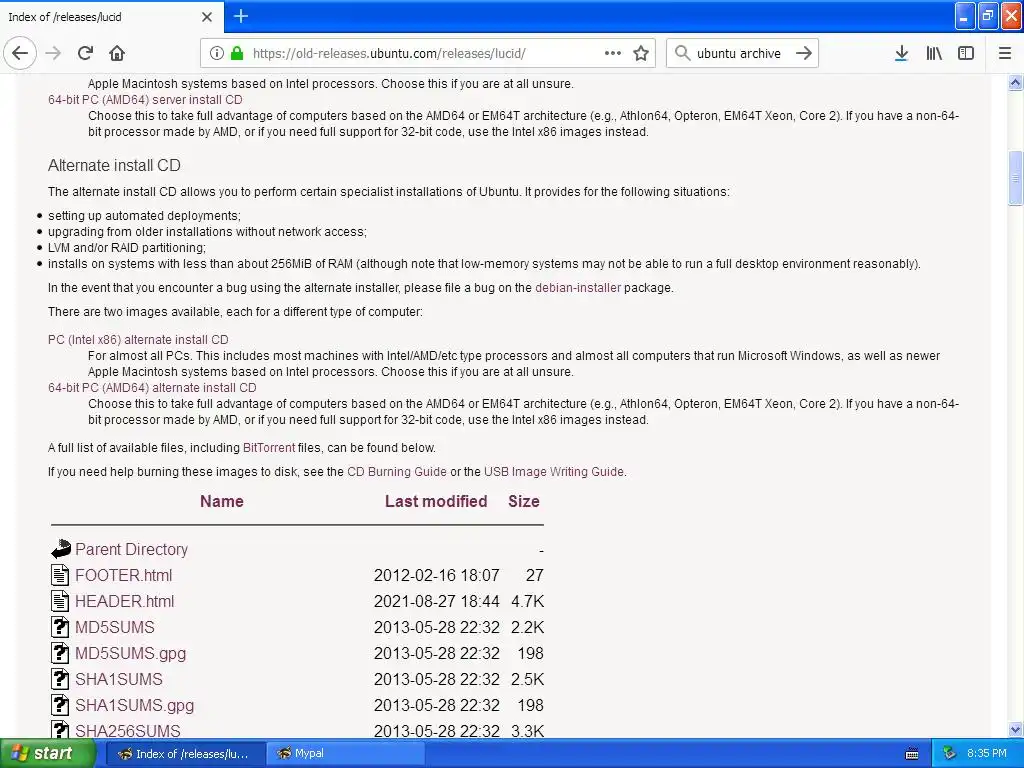Bookmark this page with the star
1024x768 pixels.
click(641, 53)
